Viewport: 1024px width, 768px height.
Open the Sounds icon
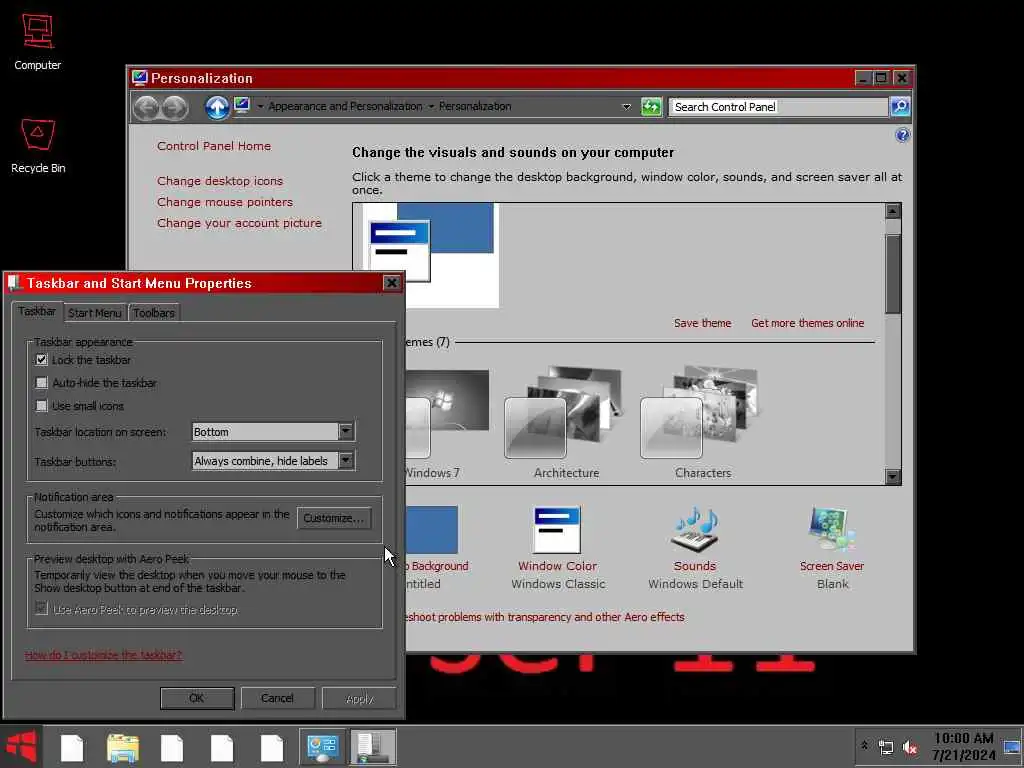(x=695, y=547)
